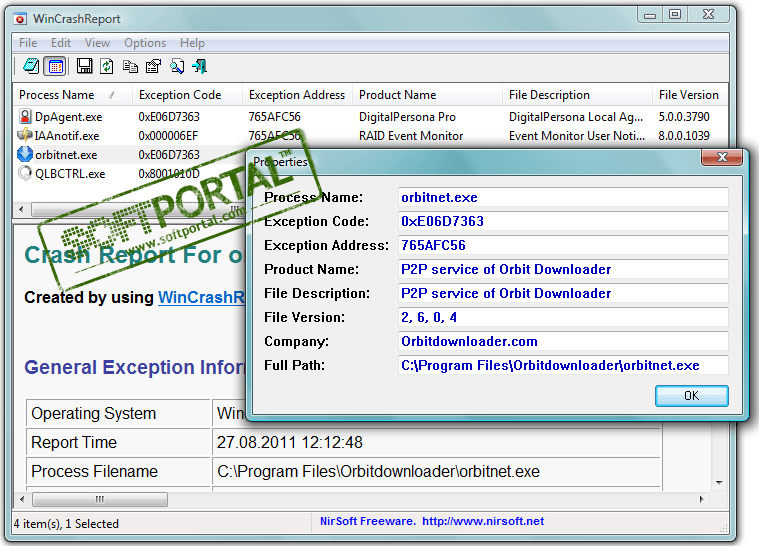Click the report pane down scroll arrow
Screen dimensions: 759x546
(x=719, y=483)
